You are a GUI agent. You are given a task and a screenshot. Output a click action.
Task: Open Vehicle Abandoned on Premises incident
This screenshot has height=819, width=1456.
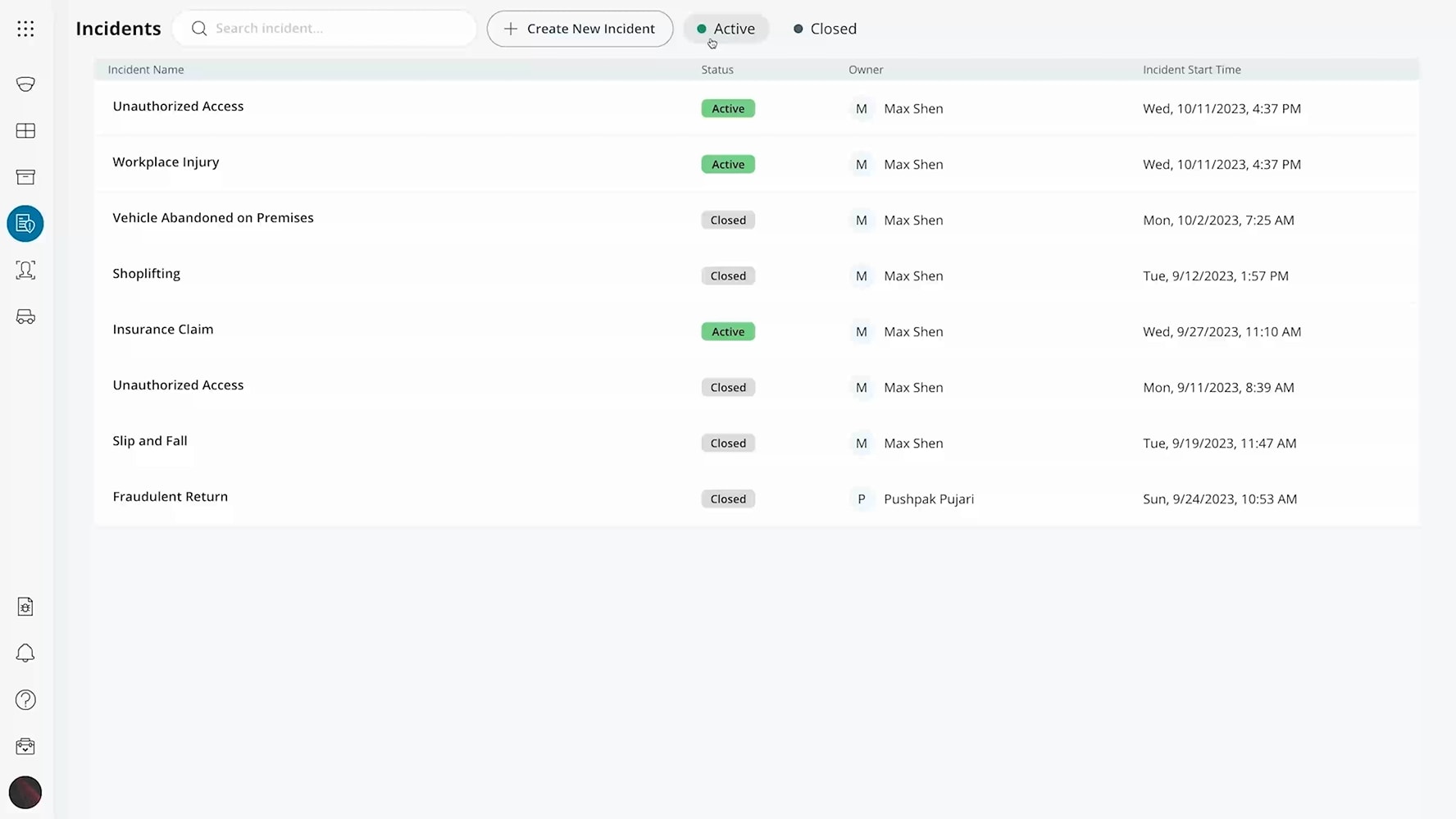213,217
